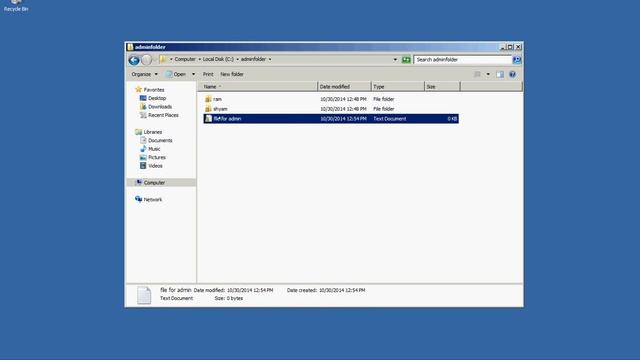Click Text Document type in selected row
Viewport: 640px width, 360px height.
click(390, 119)
